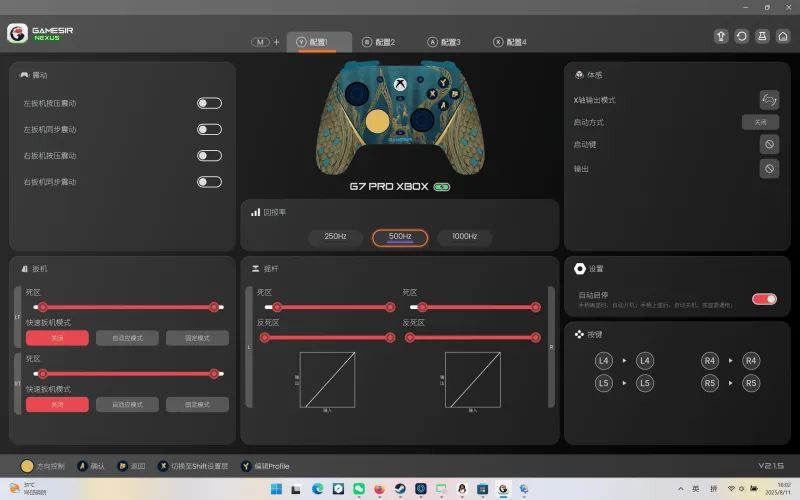Click the upload/export profile icon

[720, 36]
